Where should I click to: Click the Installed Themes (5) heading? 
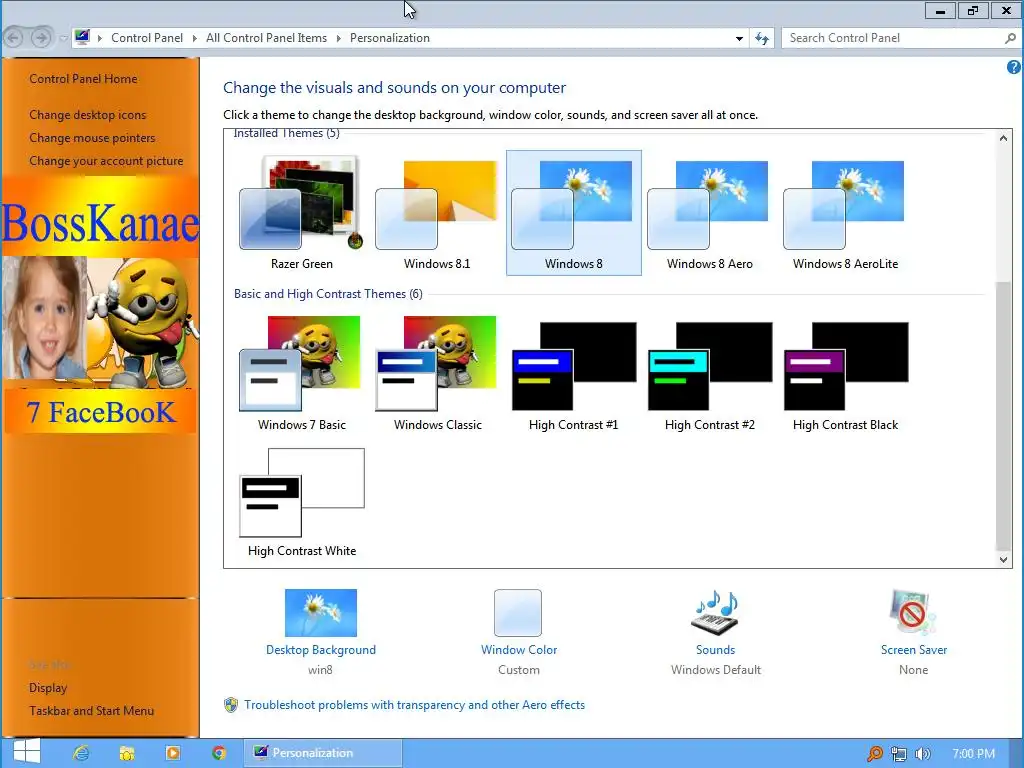click(286, 134)
